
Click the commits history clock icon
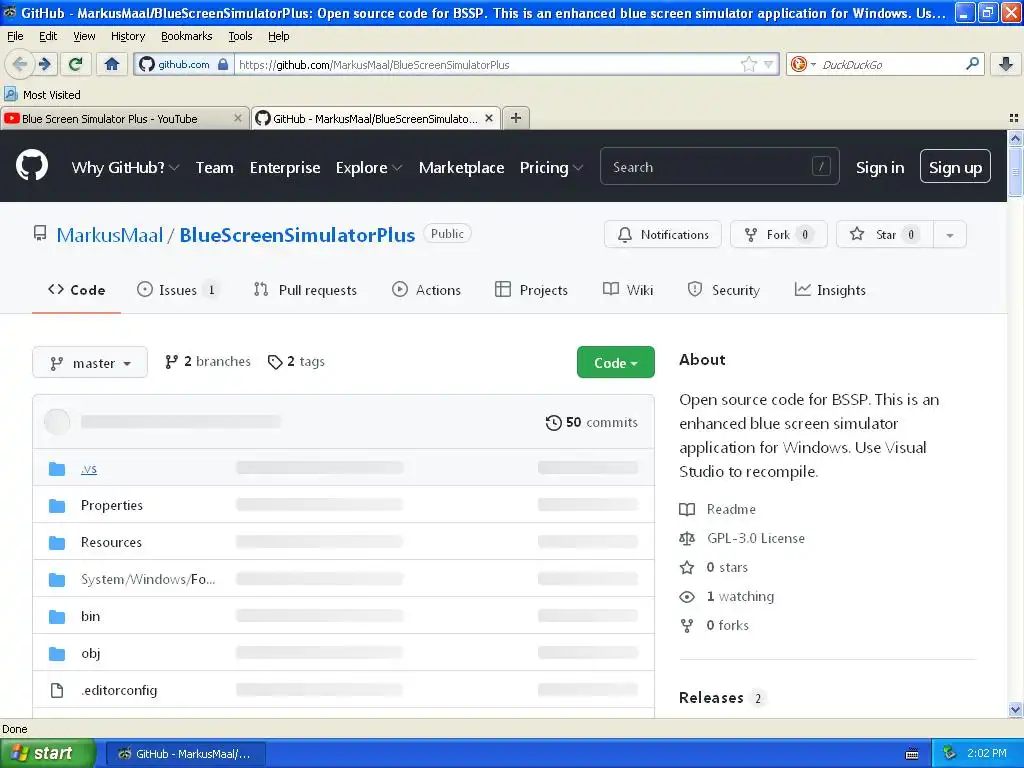[x=553, y=423]
